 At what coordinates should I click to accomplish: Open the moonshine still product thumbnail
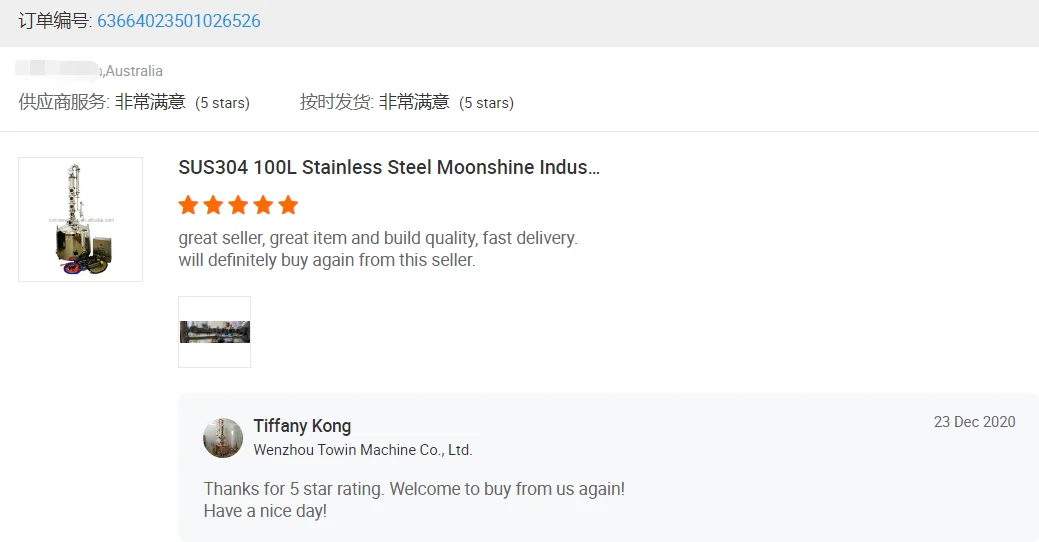coord(81,219)
